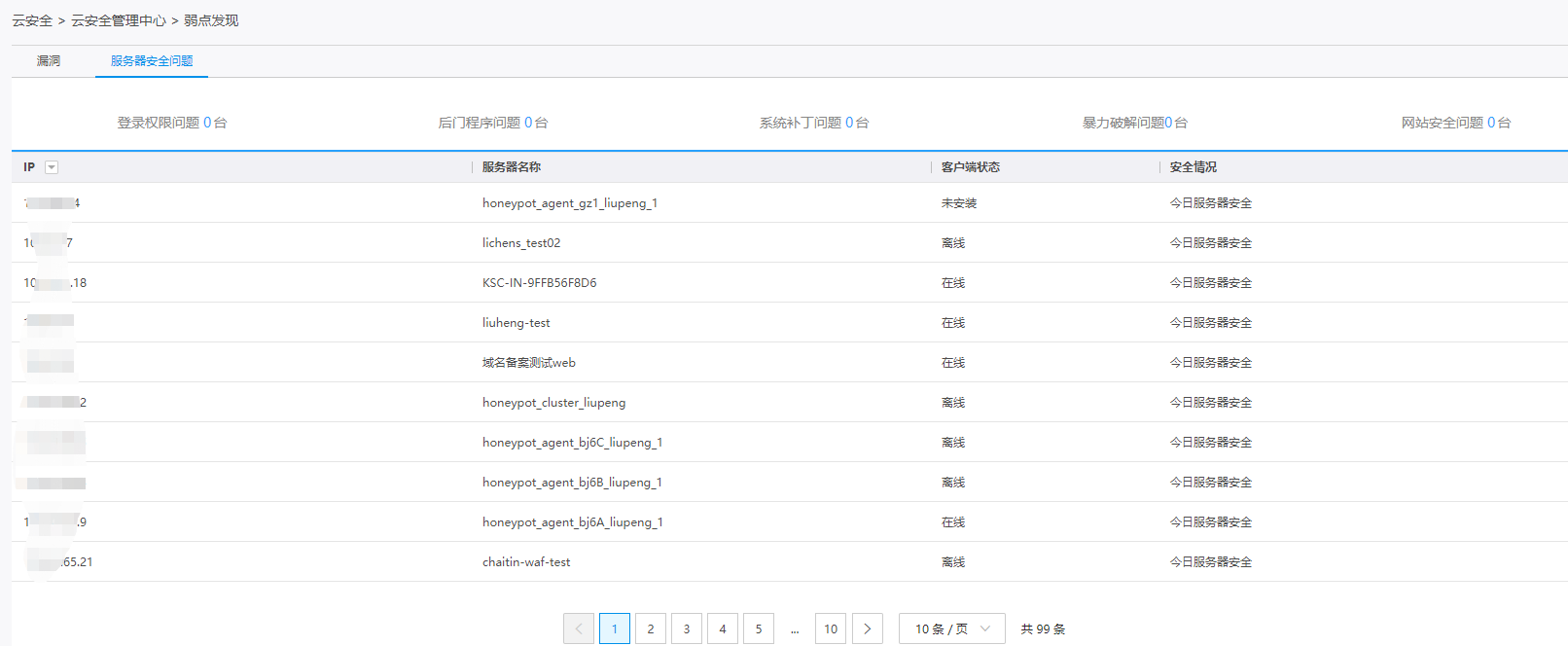The width and height of the screenshot is (1568, 646).
Task: Filter by 登录权限问题 0台
Action: coord(172,123)
